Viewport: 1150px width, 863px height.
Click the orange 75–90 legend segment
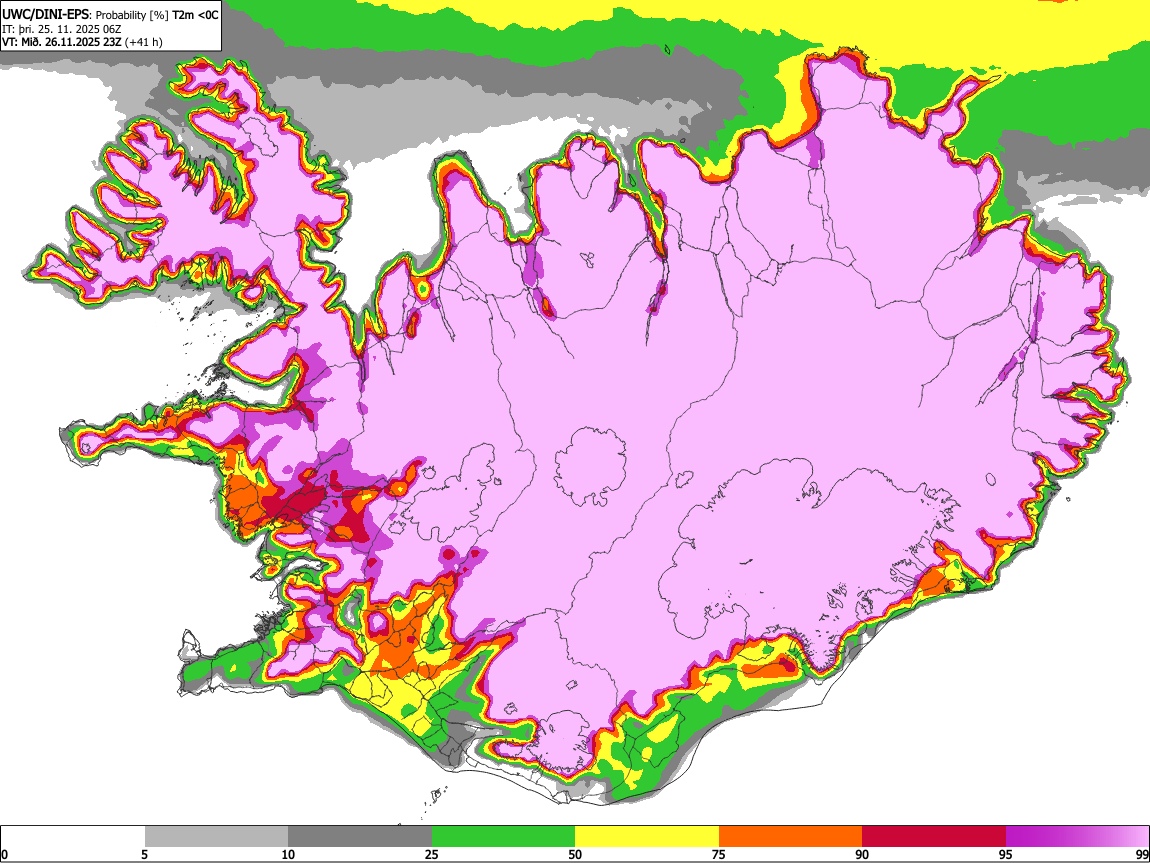[791, 837]
